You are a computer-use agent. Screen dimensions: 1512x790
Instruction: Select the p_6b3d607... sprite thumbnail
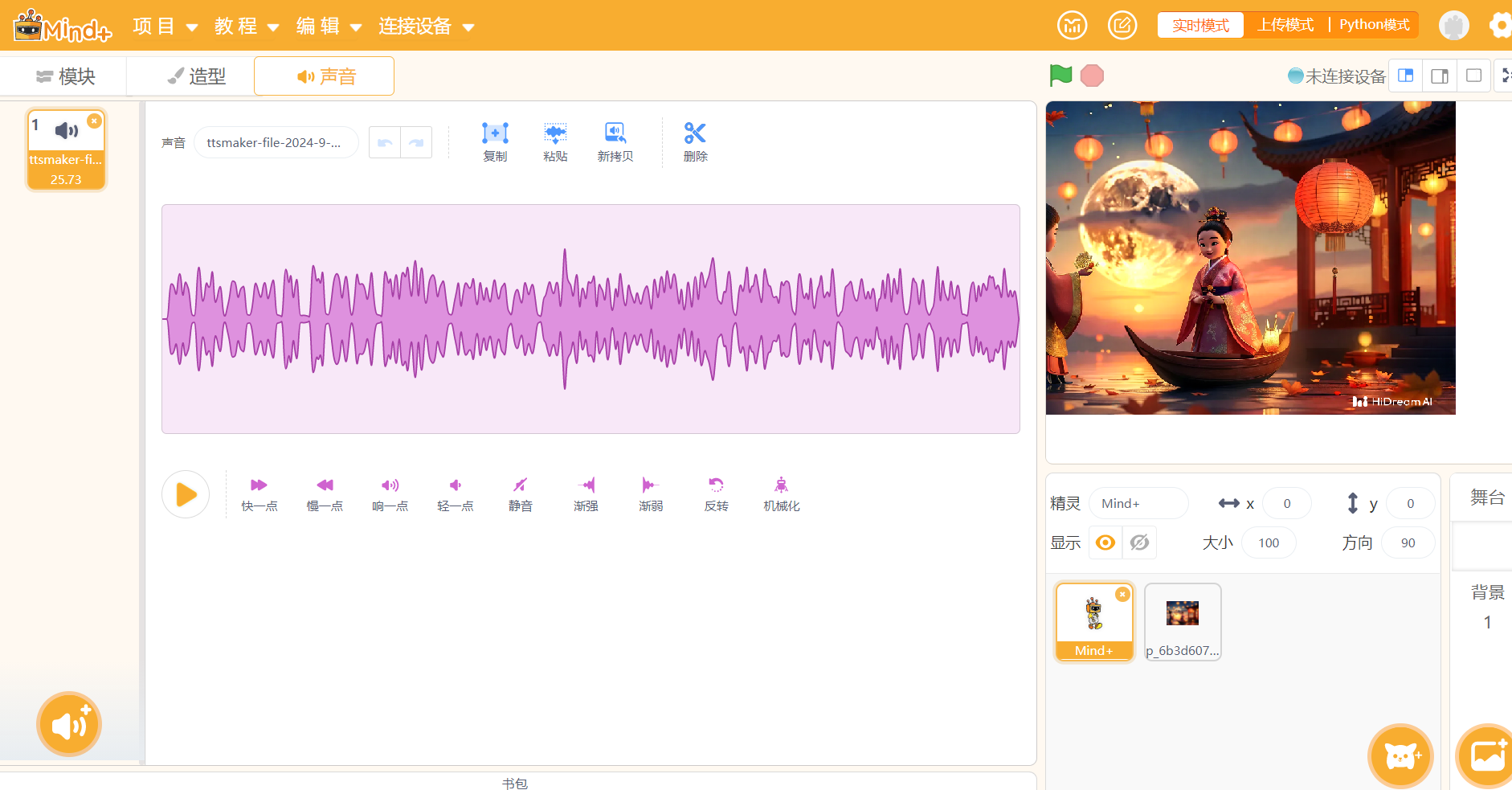pos(1183,622)
